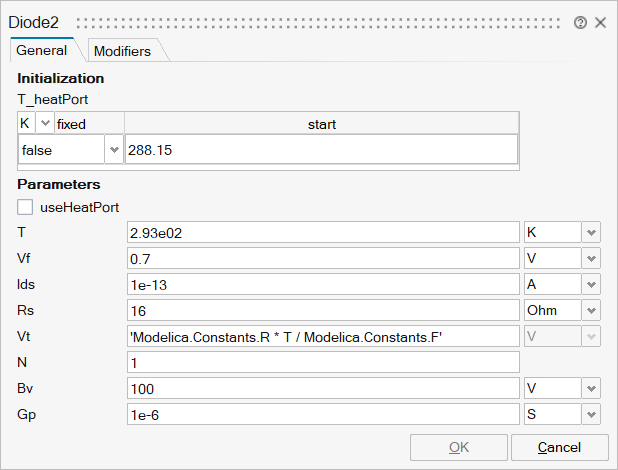Expand the fixed false dropdown
The height and width of the screenshot is (470, 618).
(x=113, y=150)
